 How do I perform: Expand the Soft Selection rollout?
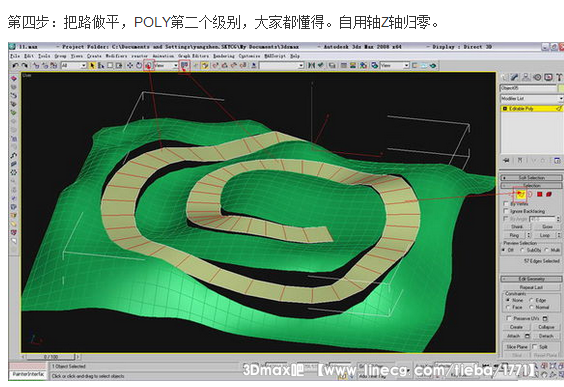(531, 178)
